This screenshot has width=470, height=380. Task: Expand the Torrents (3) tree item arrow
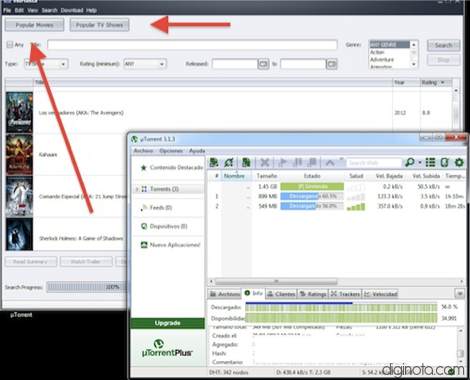click(x=137, y=189)
